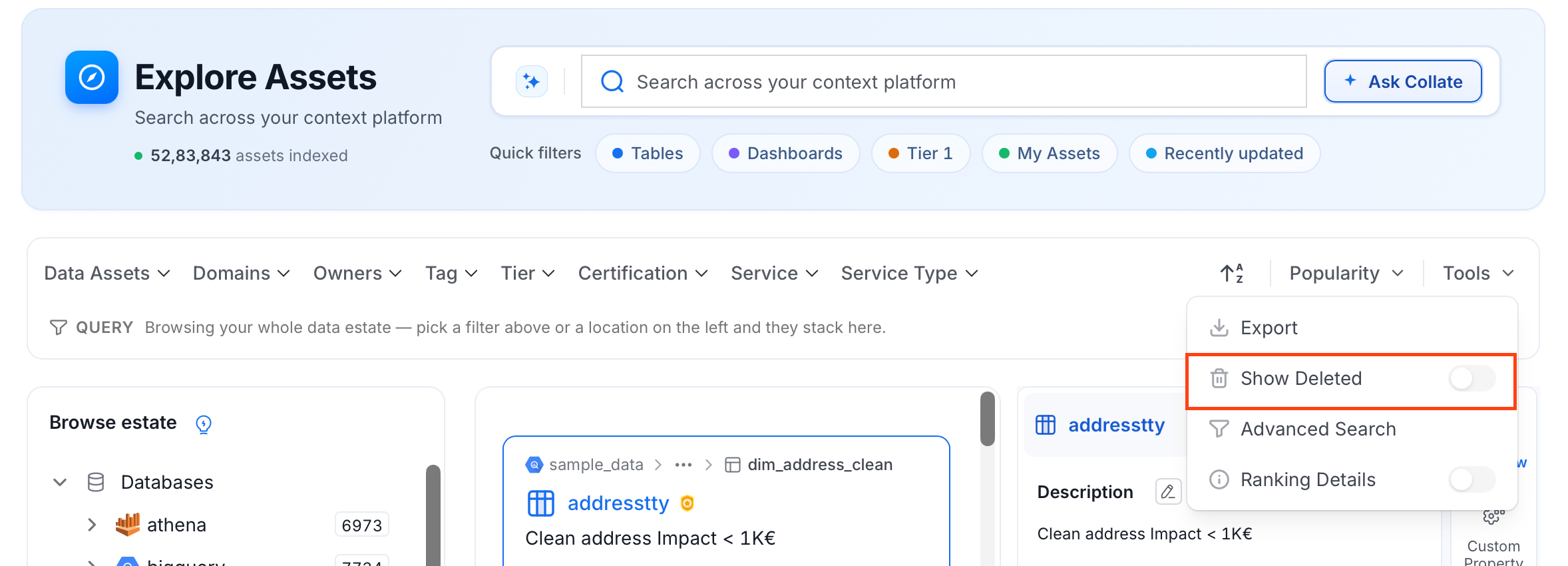Open the Service filter dropdown
The image size is (1568, 566).
pos(775,273)
